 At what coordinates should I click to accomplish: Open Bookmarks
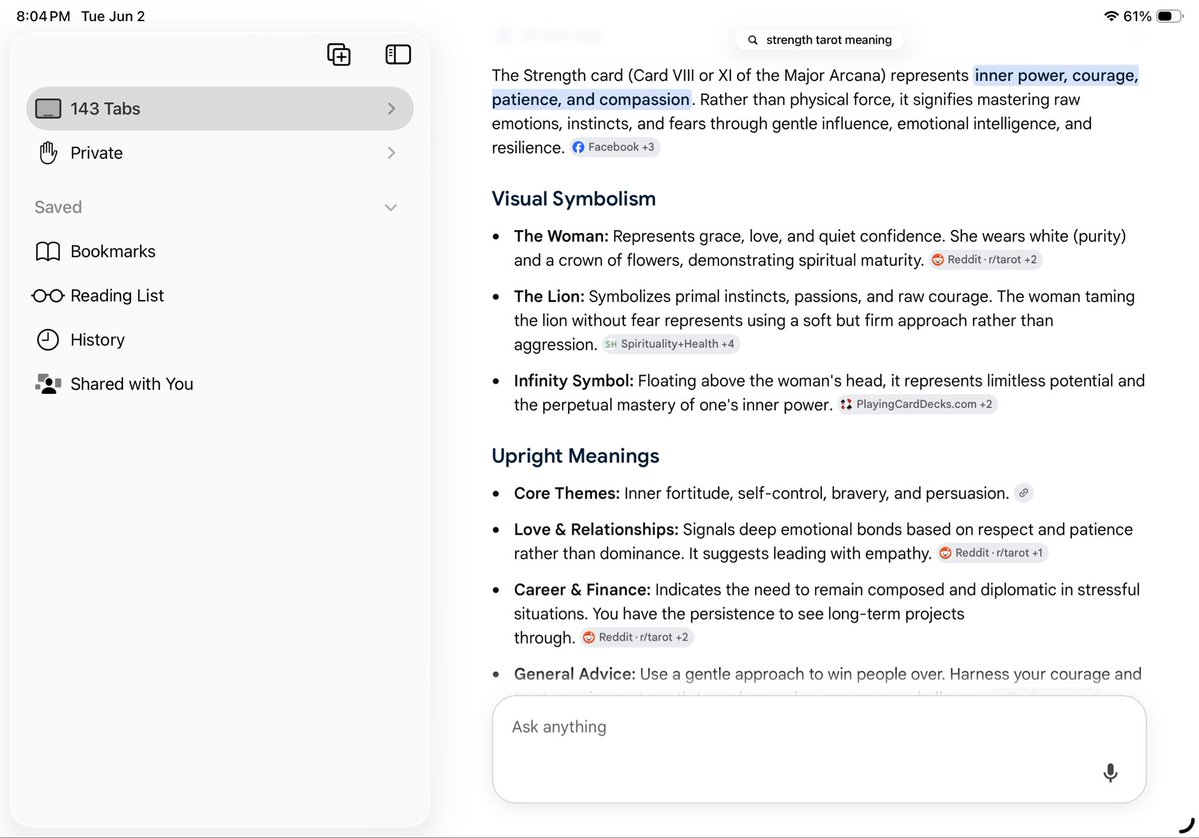tap(219, 252)
